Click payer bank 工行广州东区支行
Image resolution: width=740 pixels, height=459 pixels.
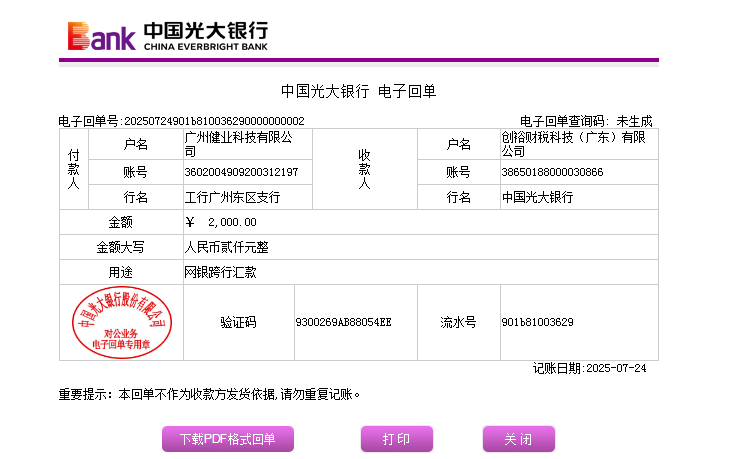click(x=232, y=197)
